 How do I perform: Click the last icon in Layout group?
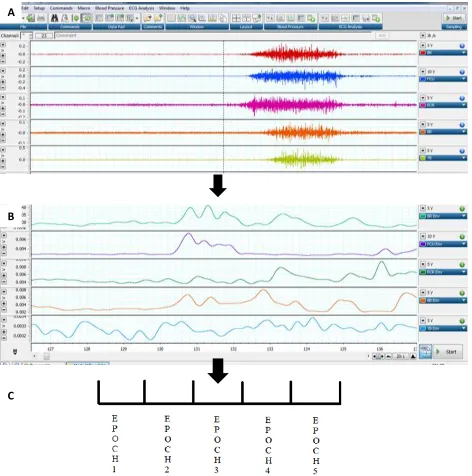[x=257, y=18]
